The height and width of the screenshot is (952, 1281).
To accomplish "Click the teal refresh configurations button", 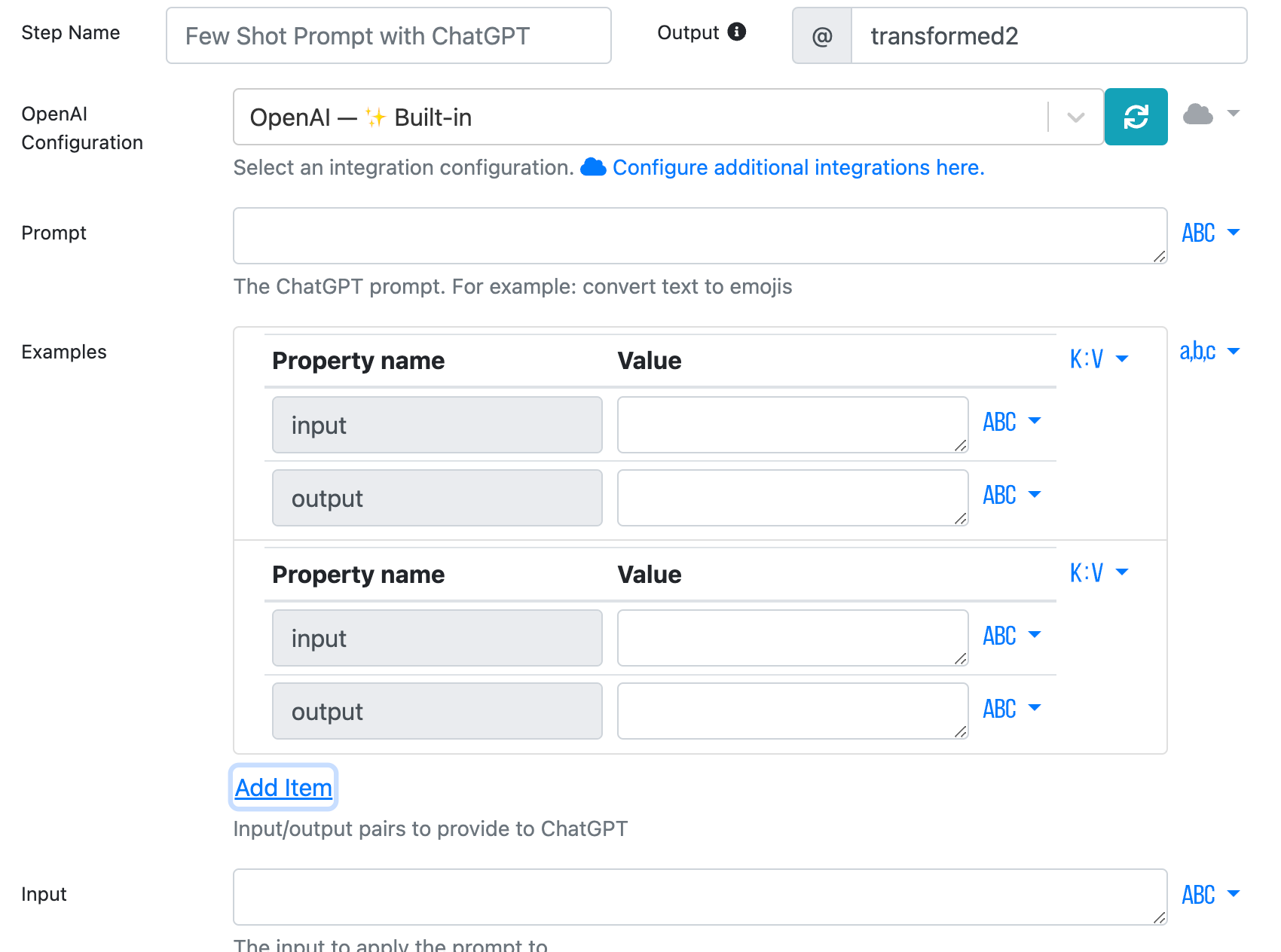I will click(1136, 117).
